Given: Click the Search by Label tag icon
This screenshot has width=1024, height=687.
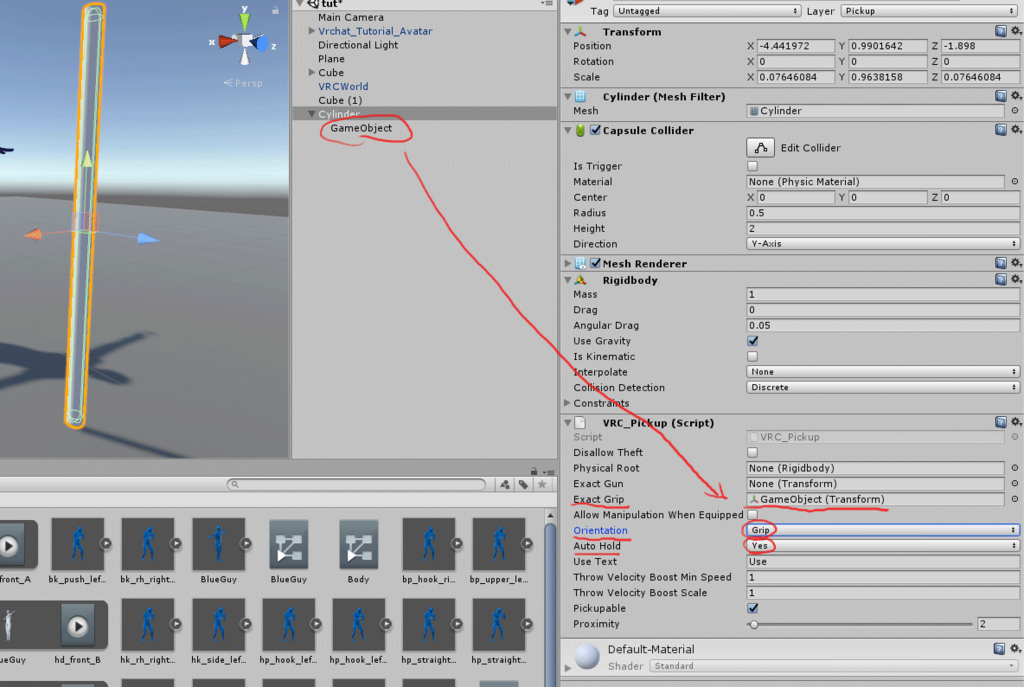Looking at the screenshot, I should pos(523,485).
